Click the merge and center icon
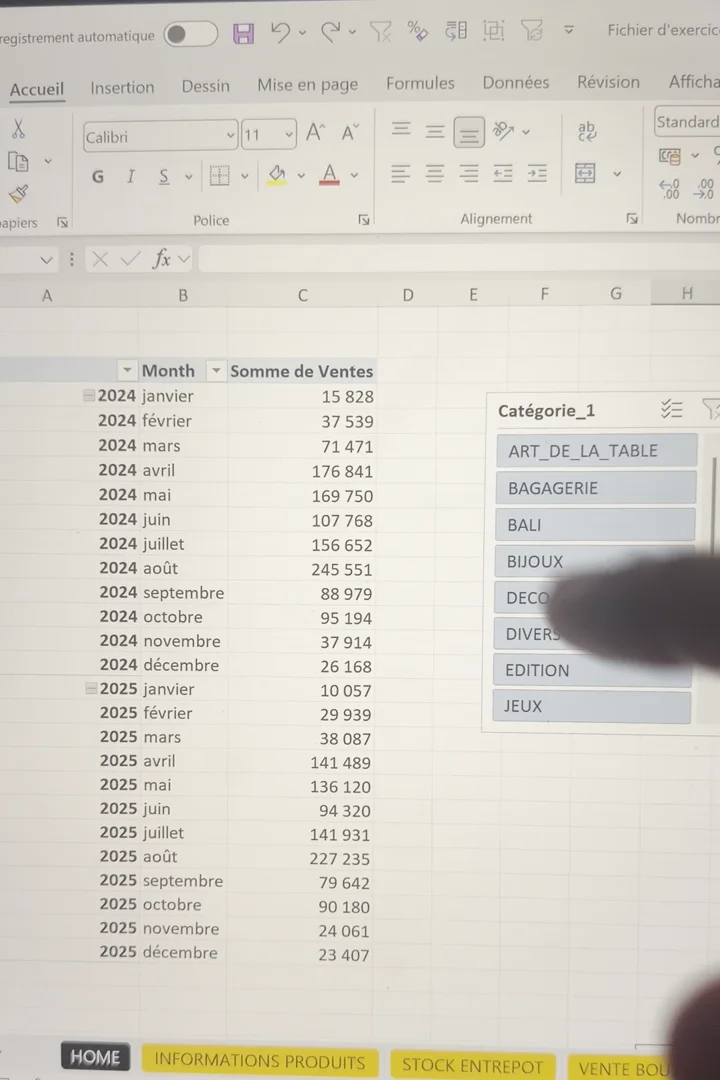This screenshot has width=720, height=1080. tap(585, 173)
